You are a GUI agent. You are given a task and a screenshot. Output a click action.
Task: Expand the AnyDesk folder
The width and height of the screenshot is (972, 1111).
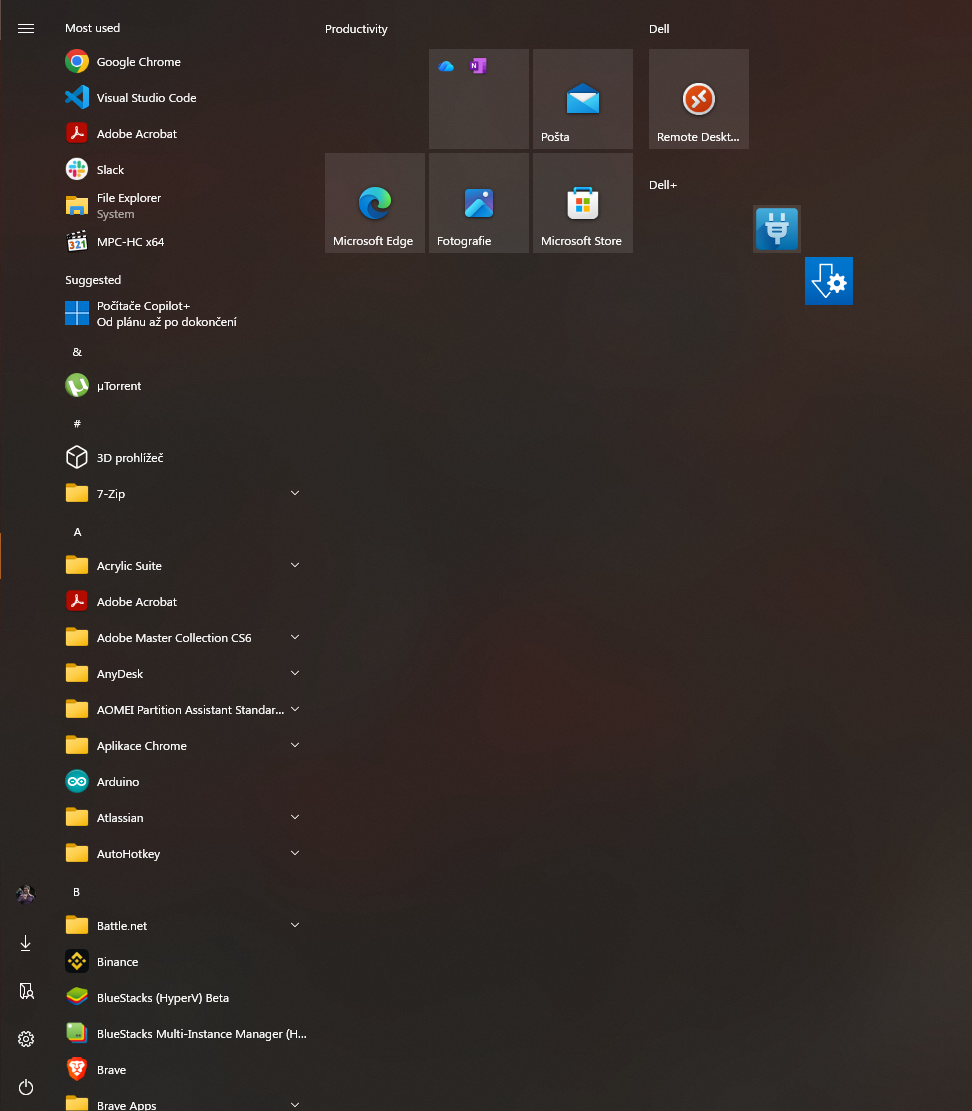[x=294, y=673]
